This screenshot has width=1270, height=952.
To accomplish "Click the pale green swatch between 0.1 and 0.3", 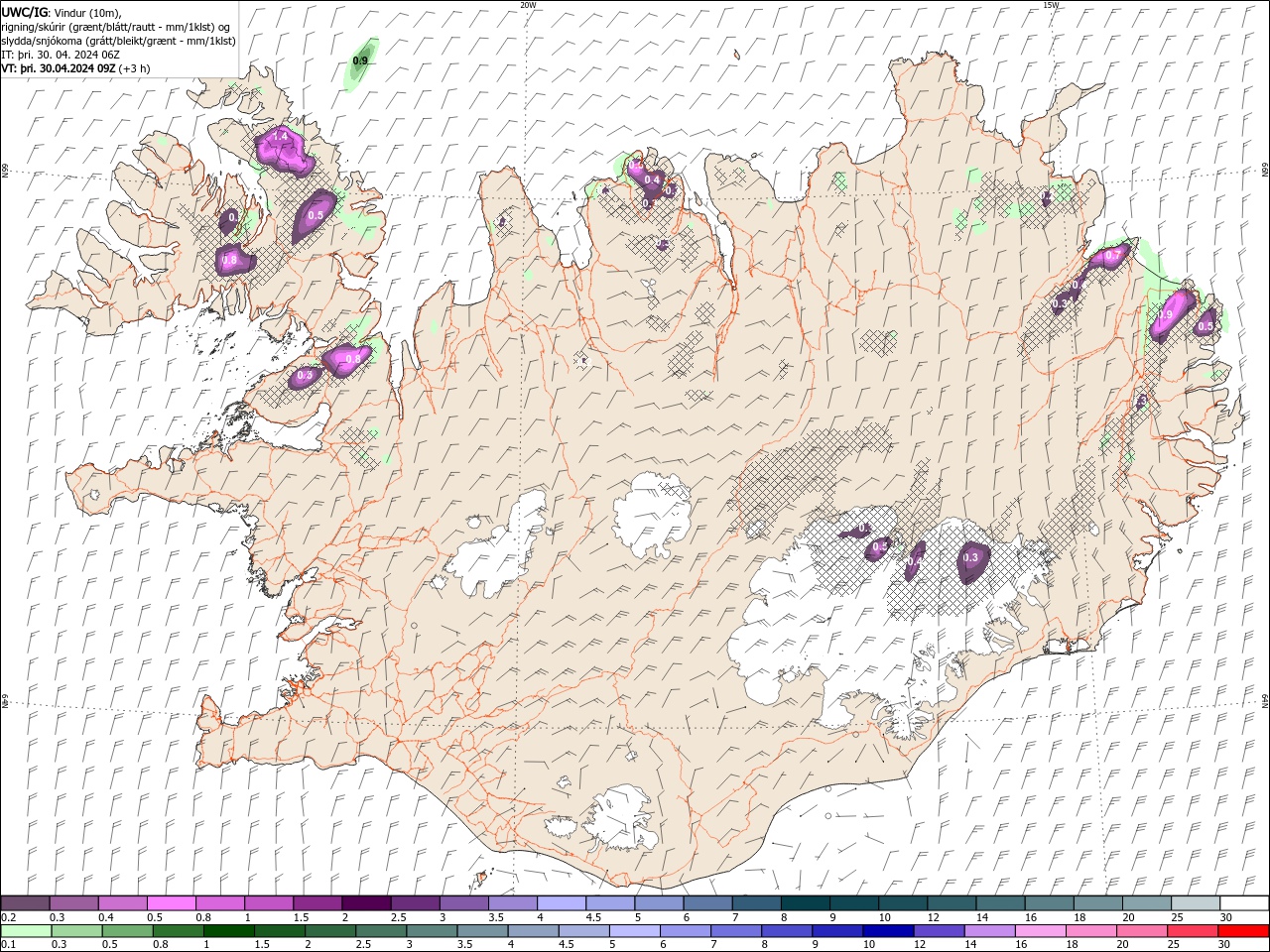I will click(x=27, y=931).
